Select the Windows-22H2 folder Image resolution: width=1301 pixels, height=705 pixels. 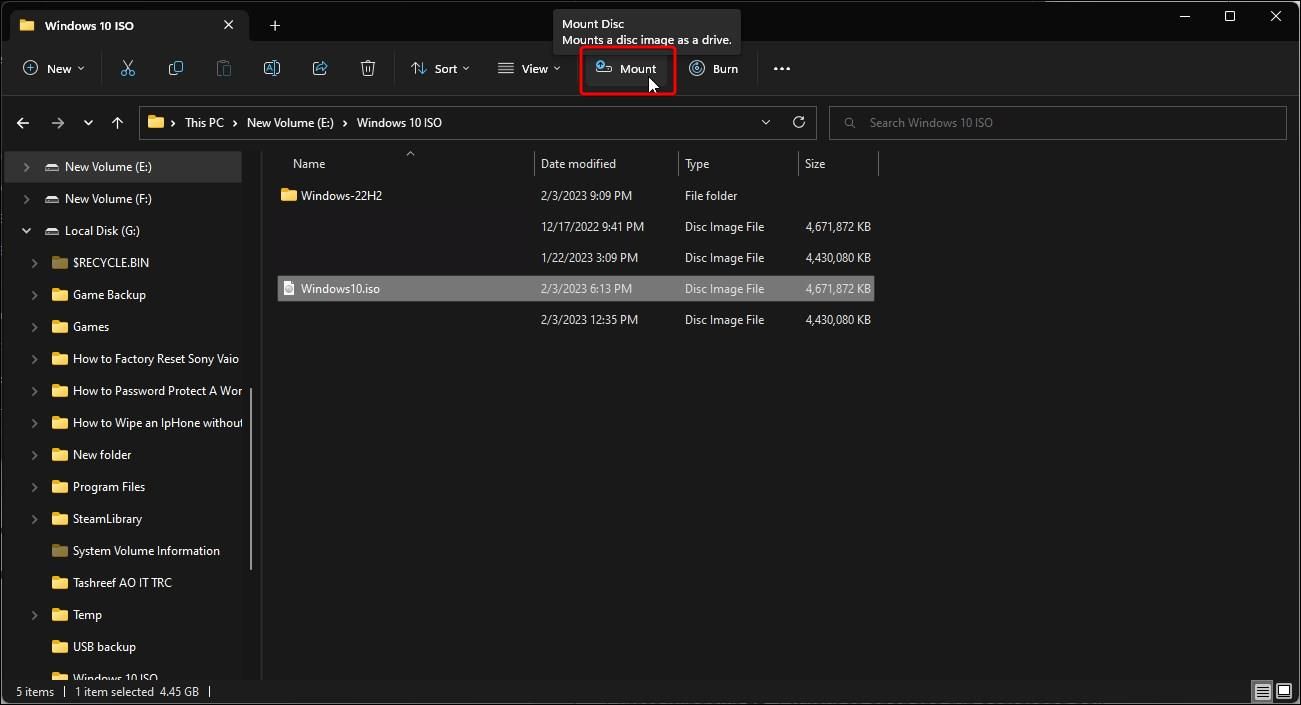576,195
